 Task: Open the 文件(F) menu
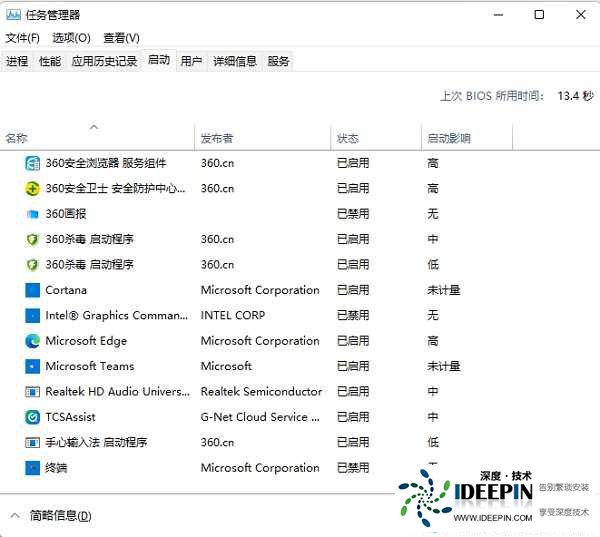click(23, 38)
